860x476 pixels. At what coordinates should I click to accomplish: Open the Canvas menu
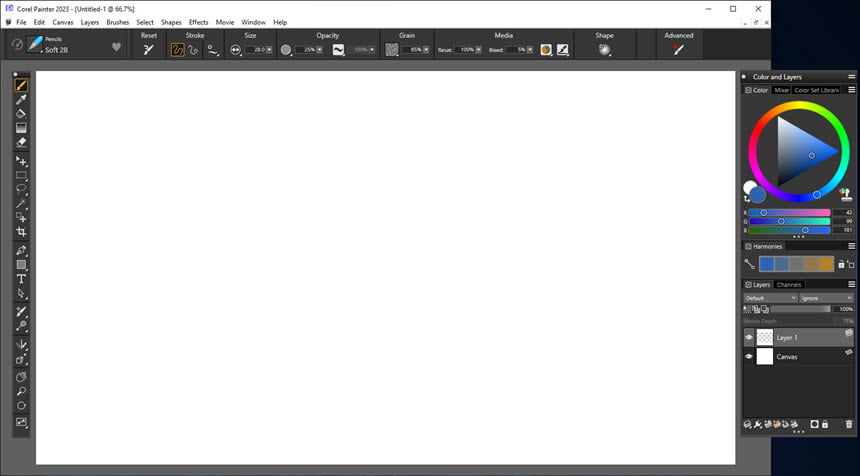coord(63,22)
